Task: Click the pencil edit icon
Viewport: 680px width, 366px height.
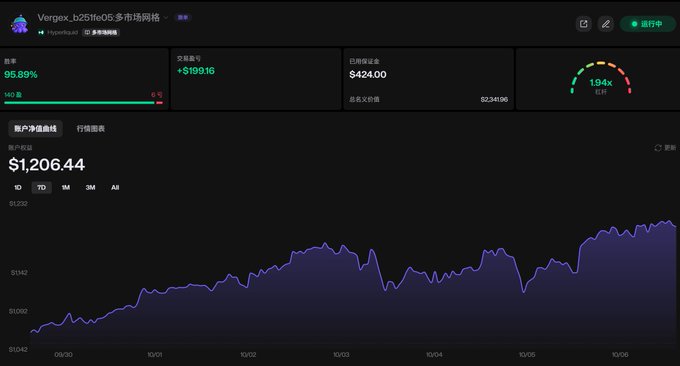Action: pos(605,24)
